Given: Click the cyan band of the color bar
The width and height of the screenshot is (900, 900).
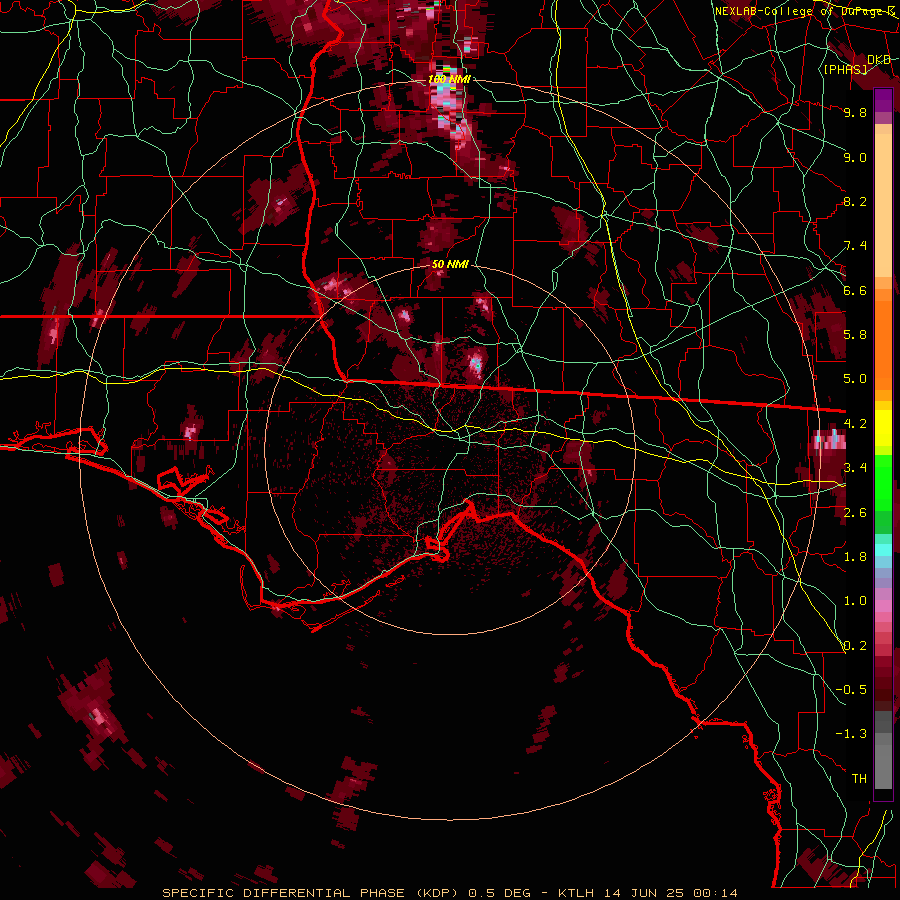Looking at the screenshot, I should coord(883,549).
